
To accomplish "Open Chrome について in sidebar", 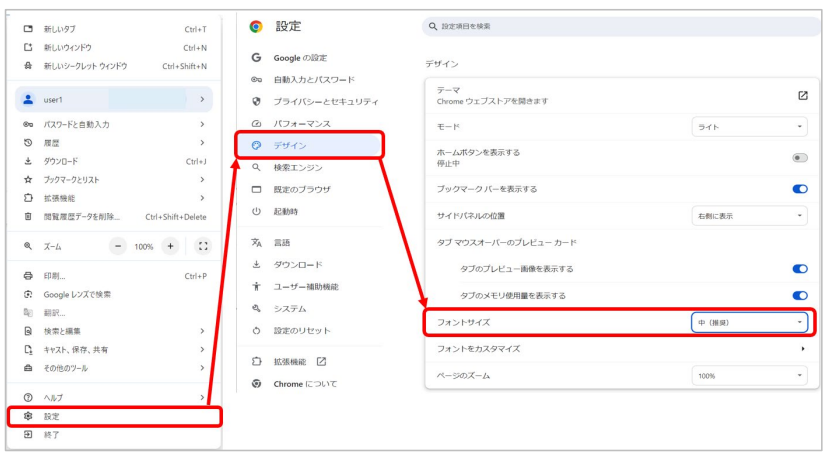I will tap(304, 384).
